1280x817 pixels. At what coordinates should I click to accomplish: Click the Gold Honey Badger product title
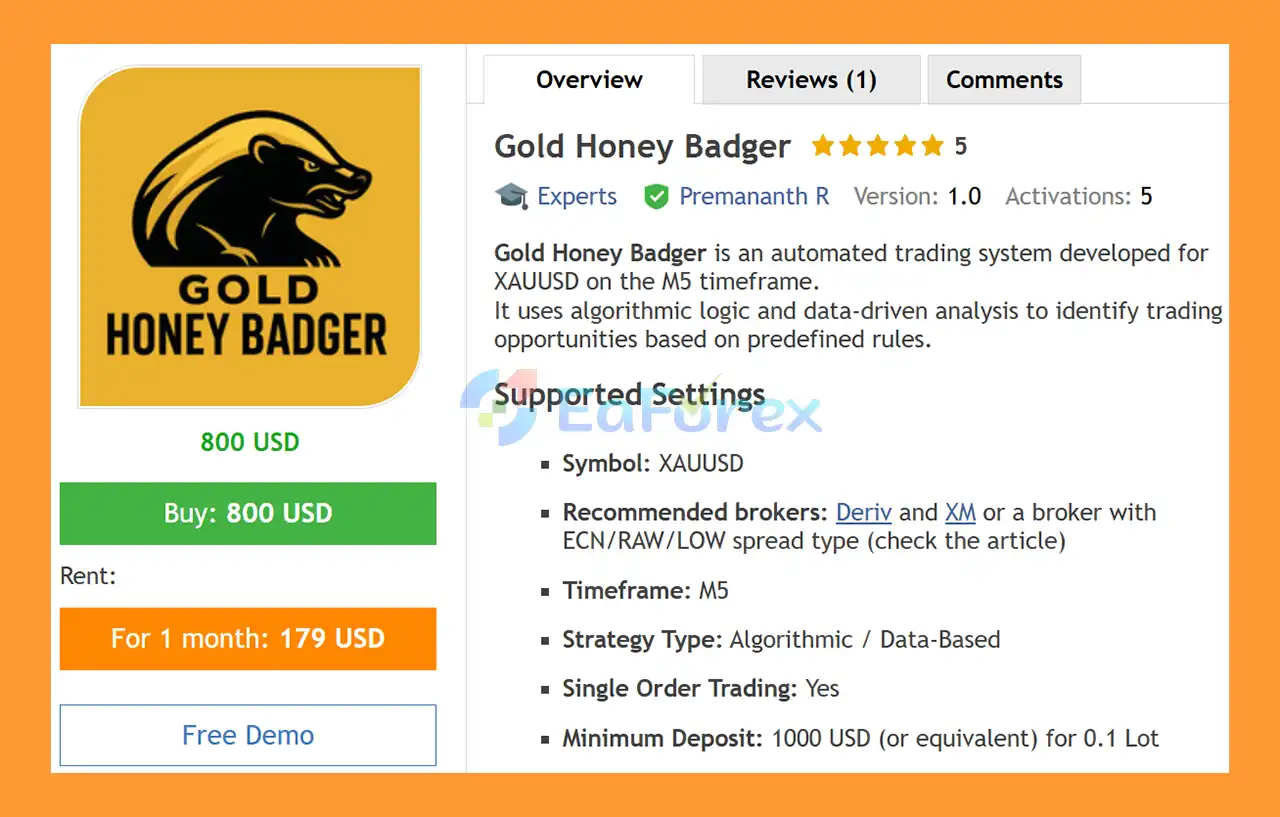(x=642, y=147)
